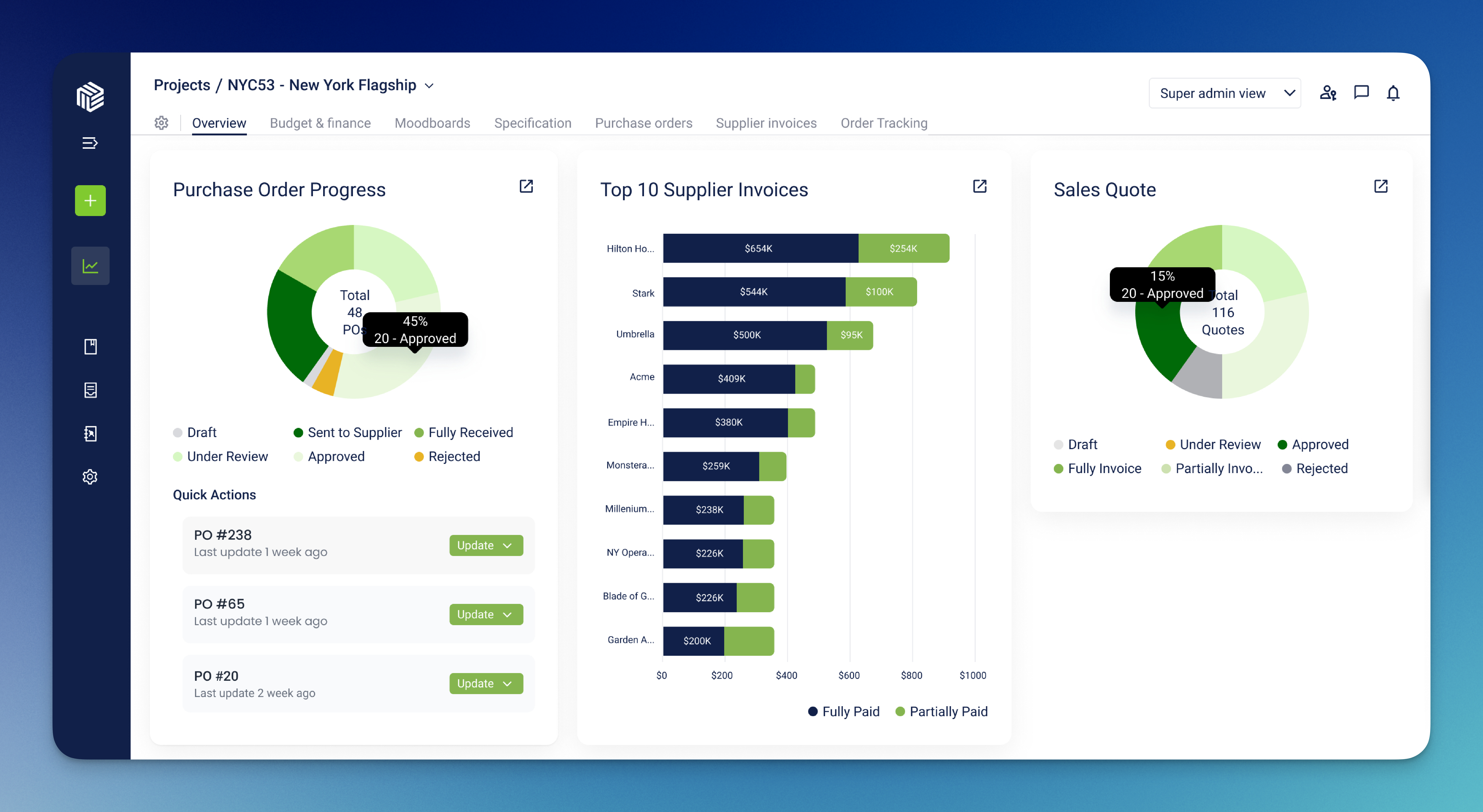Toggle Approved legend in Sales Quote
This screenshot has width=1483, height=812.
pyautogui.click(x=1313, y=444)
